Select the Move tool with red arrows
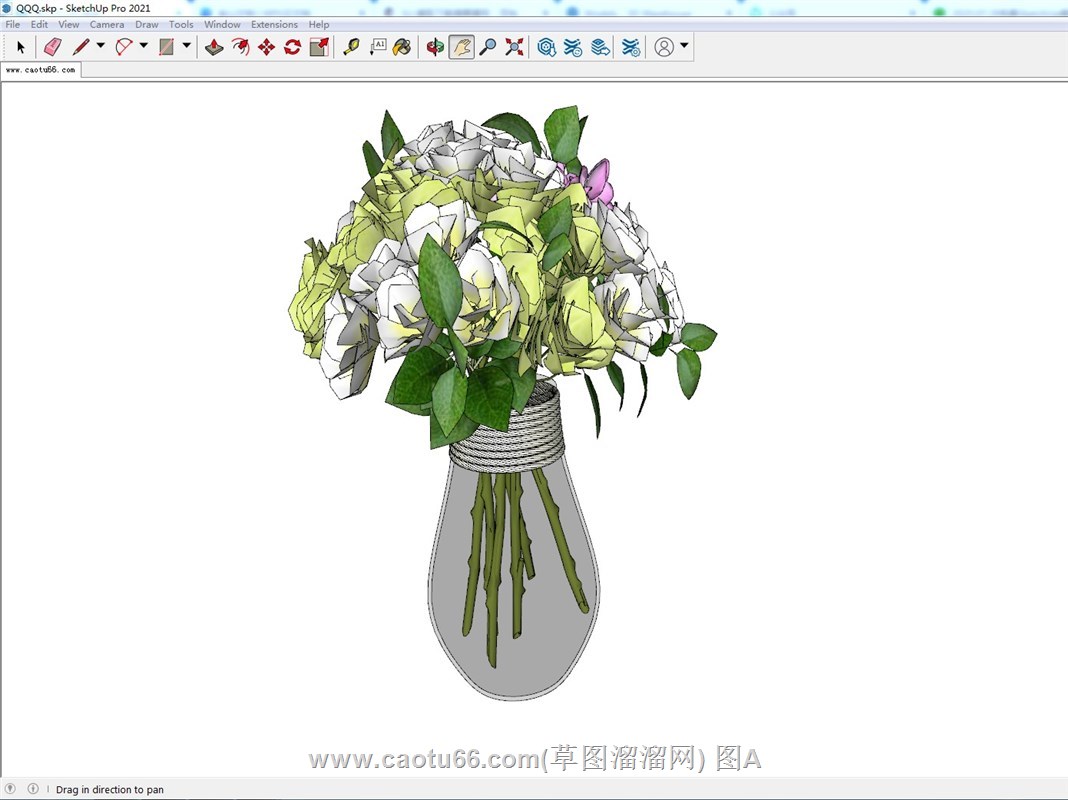 pyautogui.click(x=266, y=47)
